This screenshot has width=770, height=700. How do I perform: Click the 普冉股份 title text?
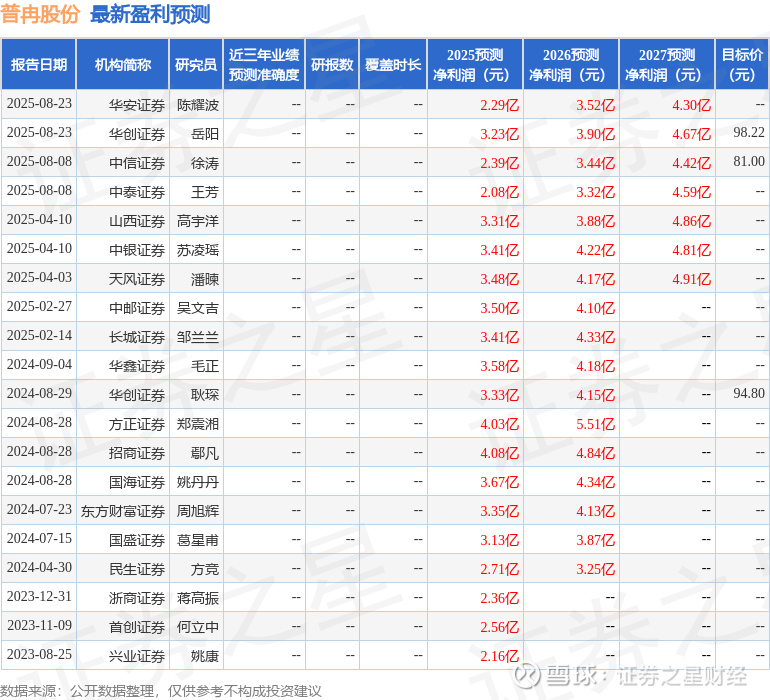click(40, 14)
